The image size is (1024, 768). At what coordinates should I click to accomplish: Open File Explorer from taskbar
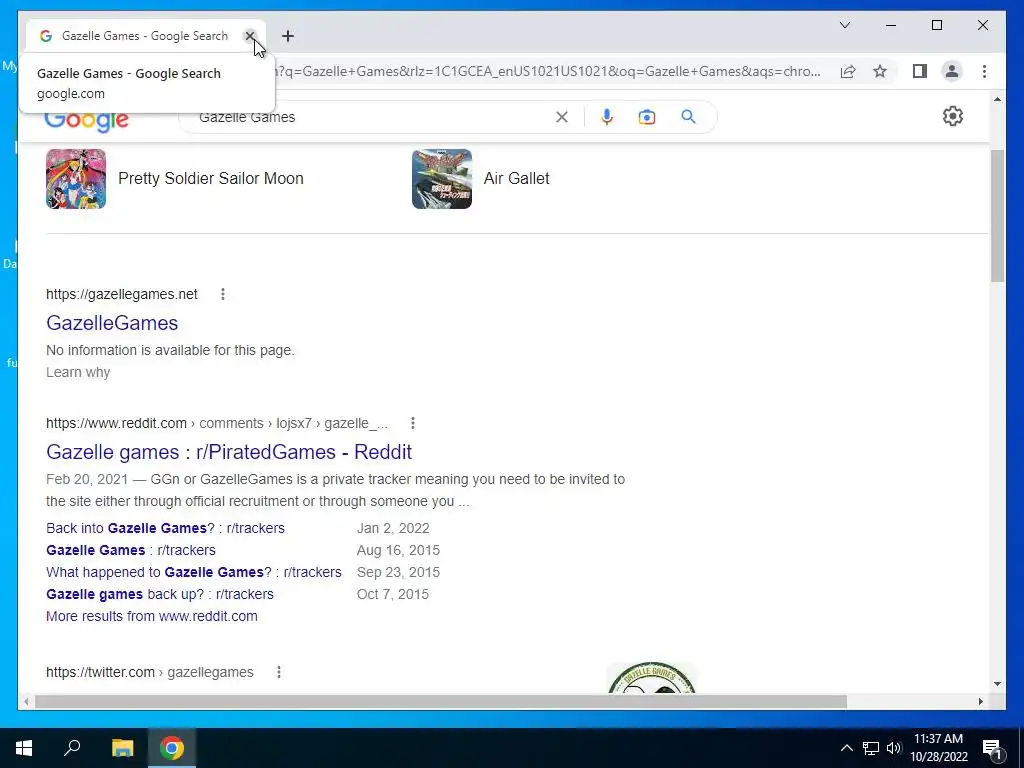(x=122, y=748)
